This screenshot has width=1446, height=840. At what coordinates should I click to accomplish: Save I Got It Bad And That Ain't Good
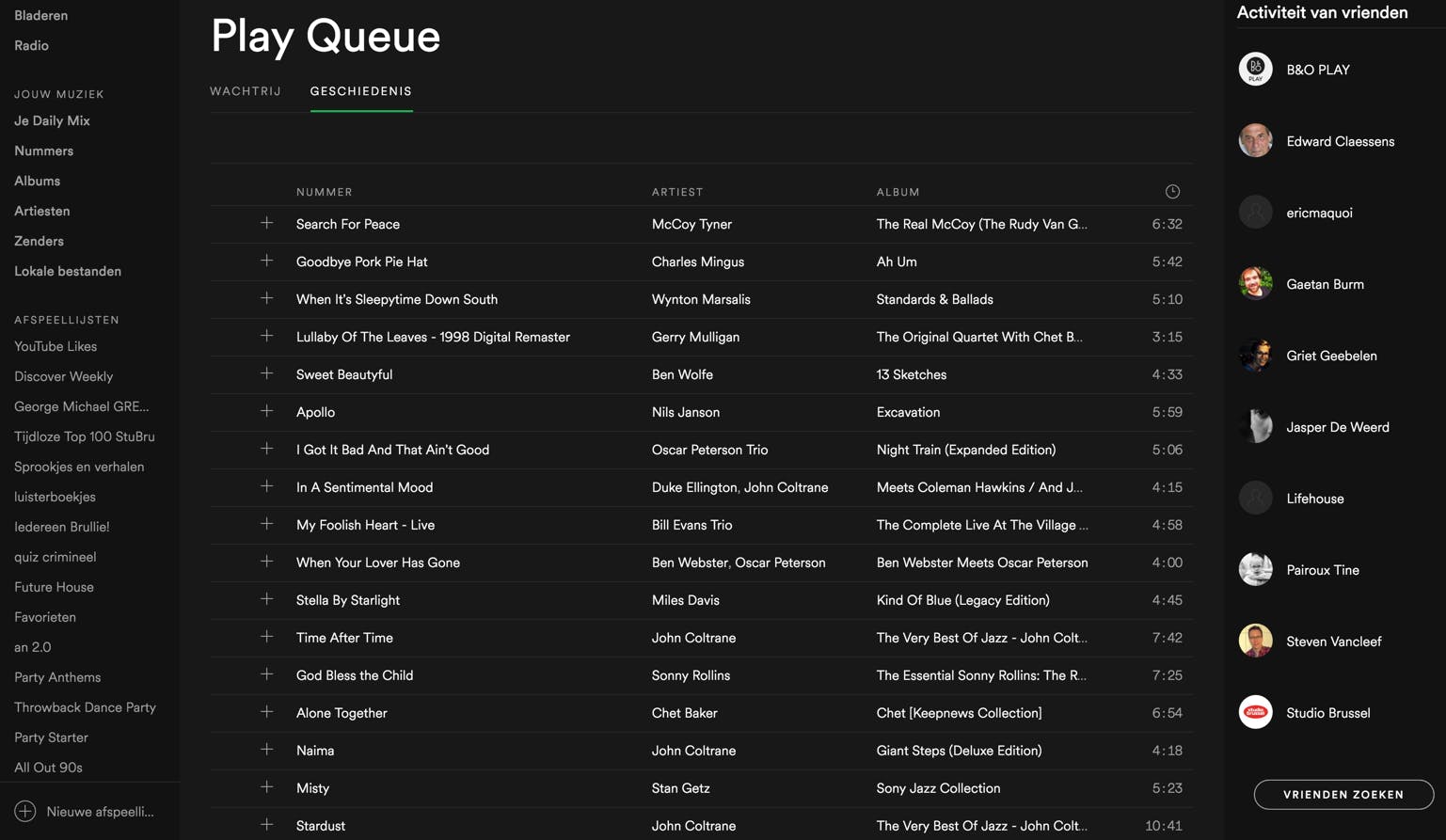pos(267,449)
